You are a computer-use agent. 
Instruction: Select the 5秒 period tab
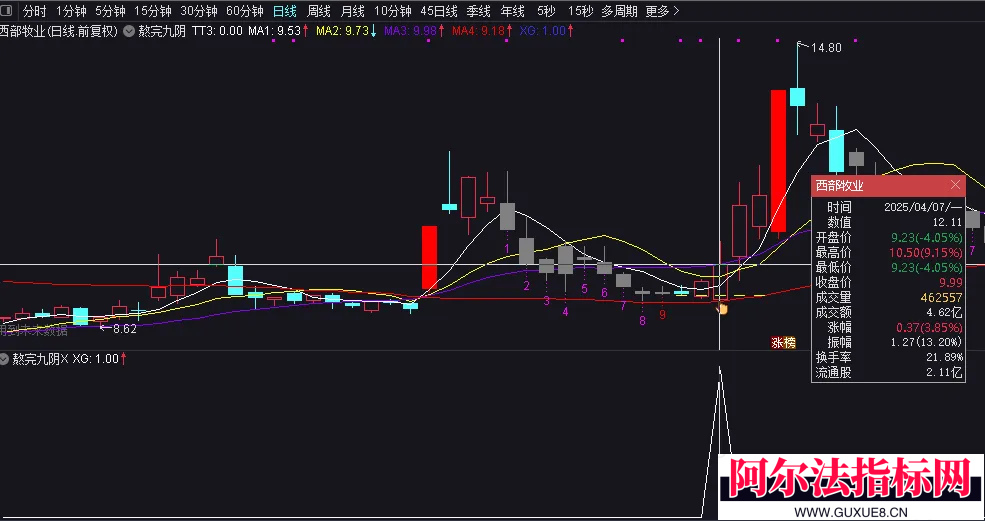tap(546, 11)
